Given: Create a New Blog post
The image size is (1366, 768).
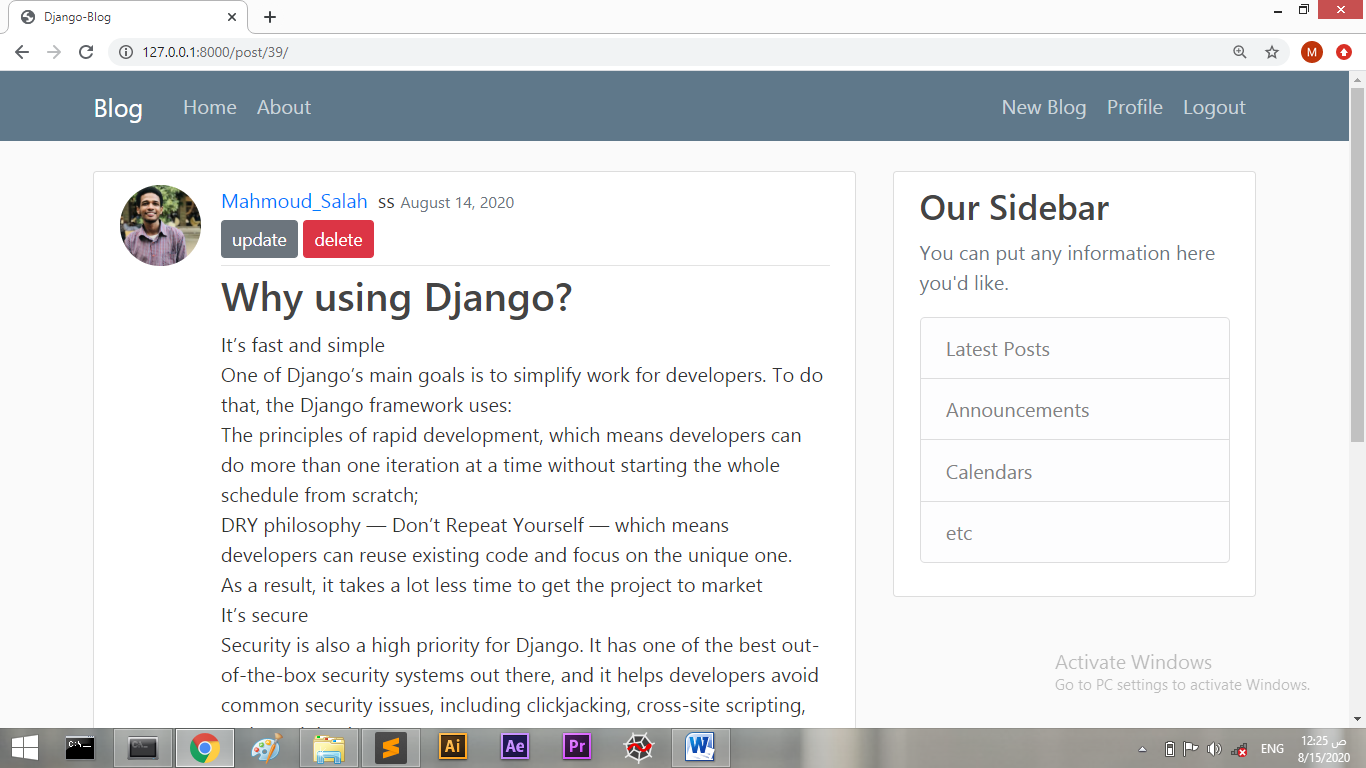Looking at the screenshot, I should 1044,107.
